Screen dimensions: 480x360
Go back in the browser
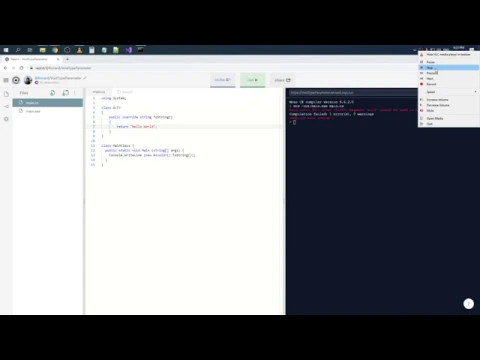coord(5,68)
